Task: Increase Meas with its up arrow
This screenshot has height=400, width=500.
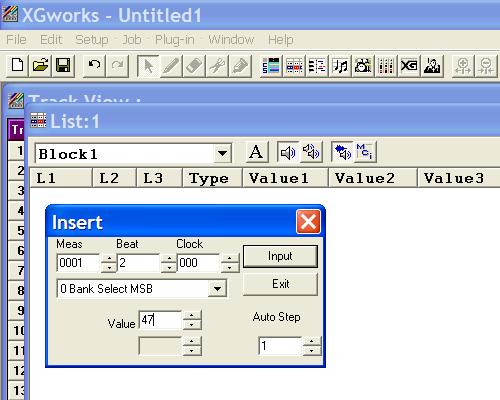Action: click(x=109, y=259)
